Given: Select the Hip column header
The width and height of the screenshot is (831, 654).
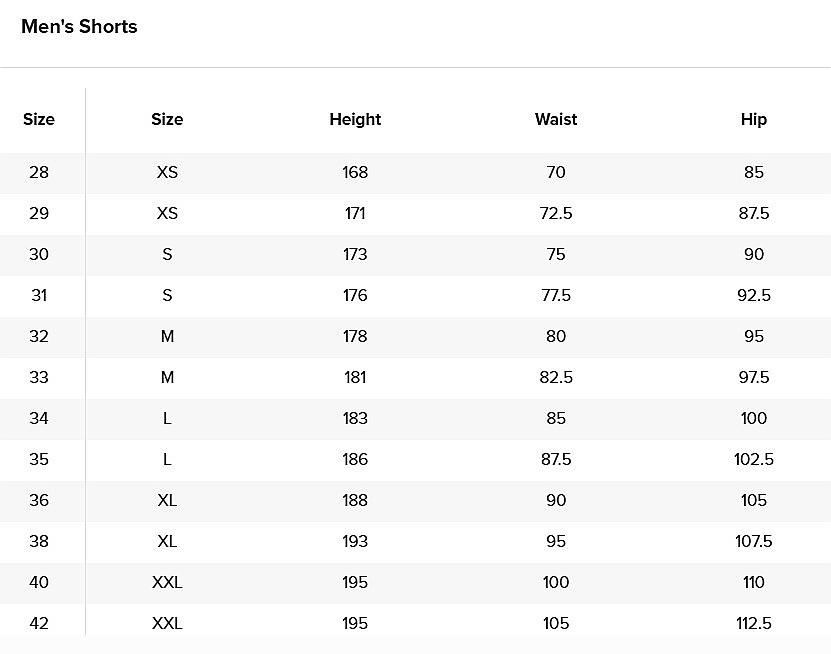Looking at the screenshot, I should 754,119.
